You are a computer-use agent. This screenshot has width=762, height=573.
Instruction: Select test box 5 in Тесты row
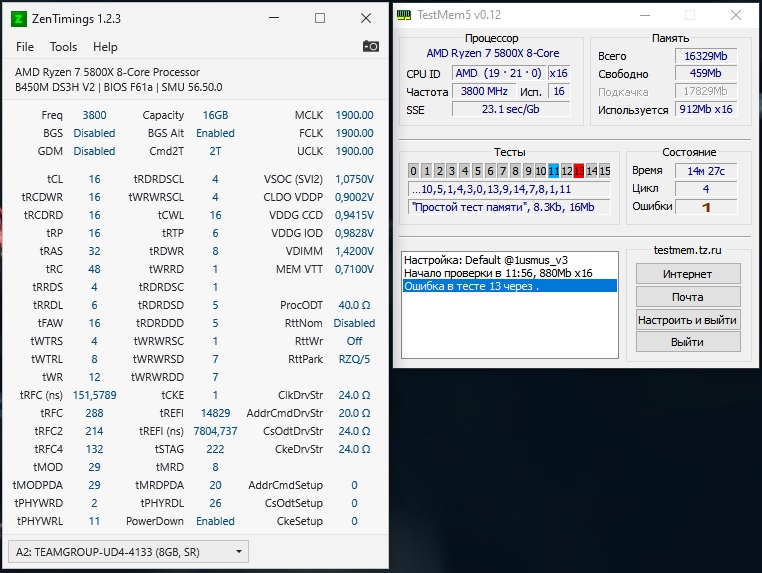pos(477,171)
